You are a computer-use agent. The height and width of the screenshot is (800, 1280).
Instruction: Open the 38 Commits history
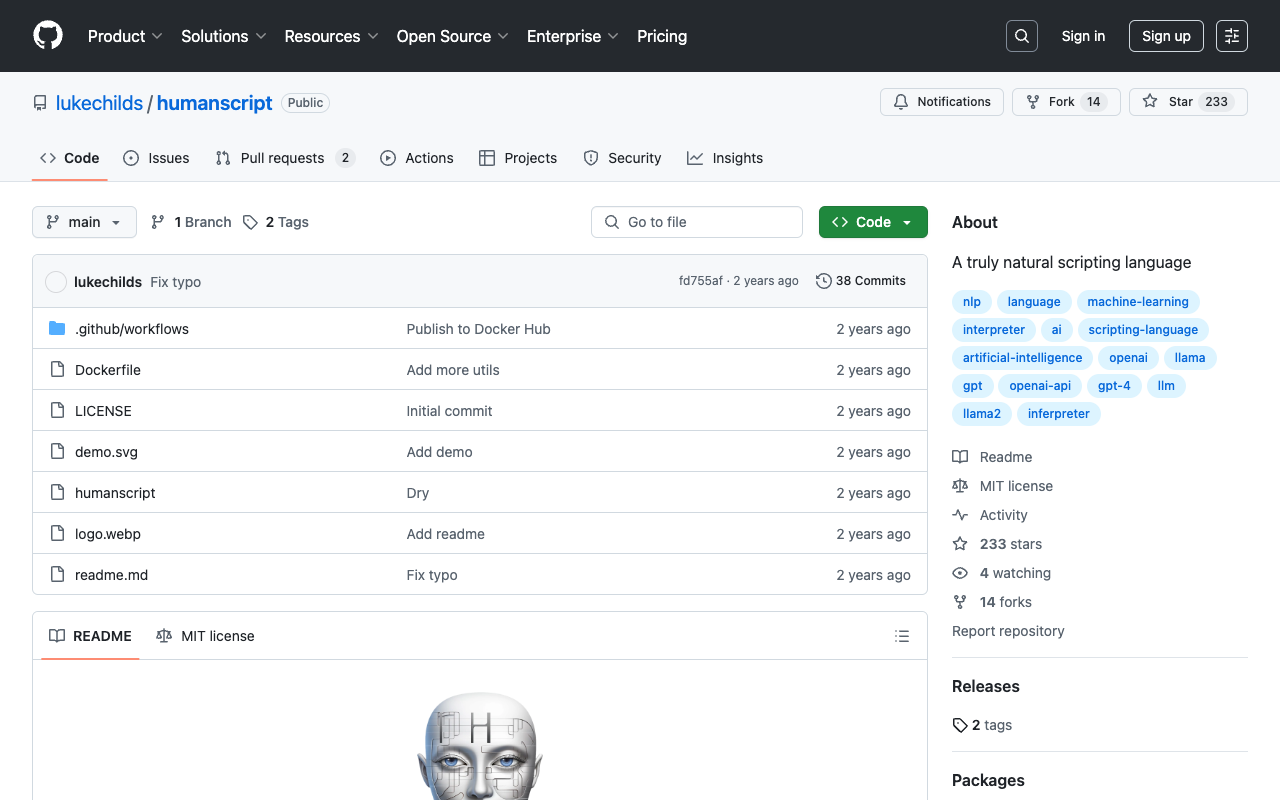(861, 281)
